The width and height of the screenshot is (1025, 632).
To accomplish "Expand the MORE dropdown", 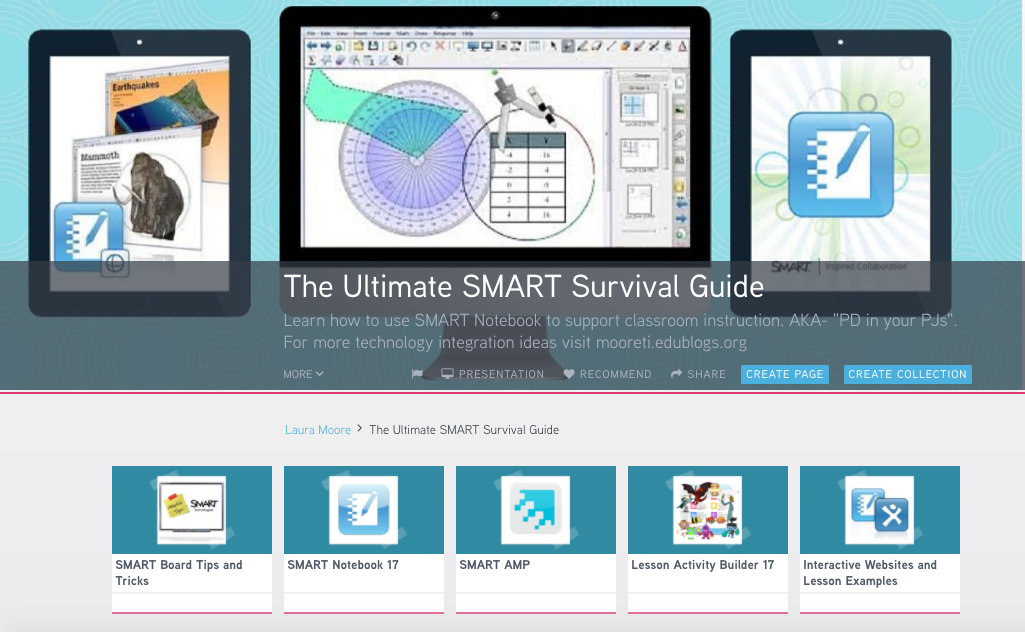I will tap(303, 374).
